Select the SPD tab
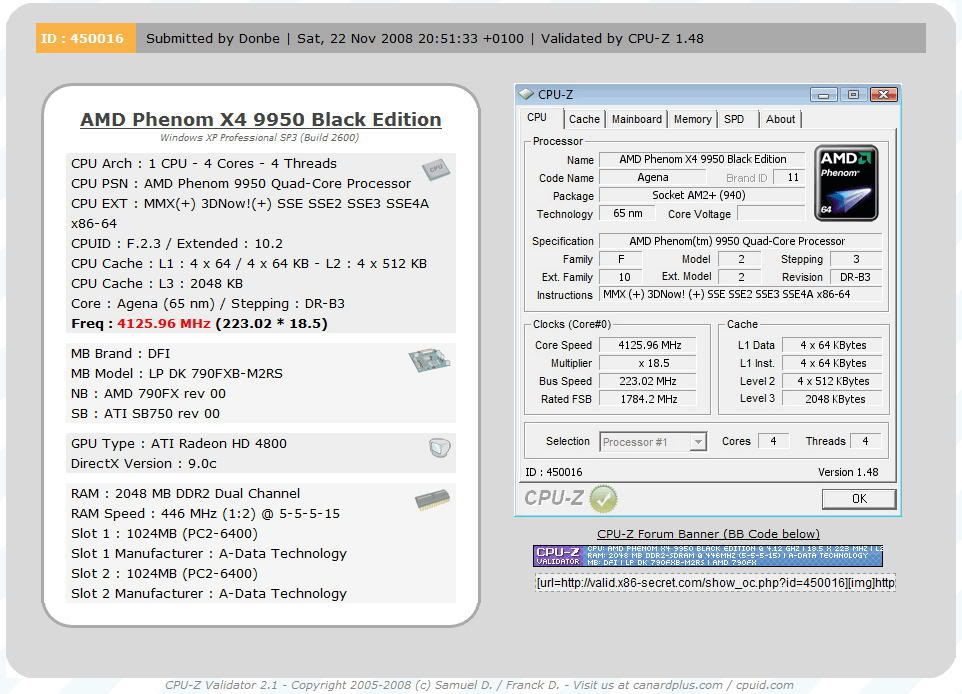 coord(736,119)
